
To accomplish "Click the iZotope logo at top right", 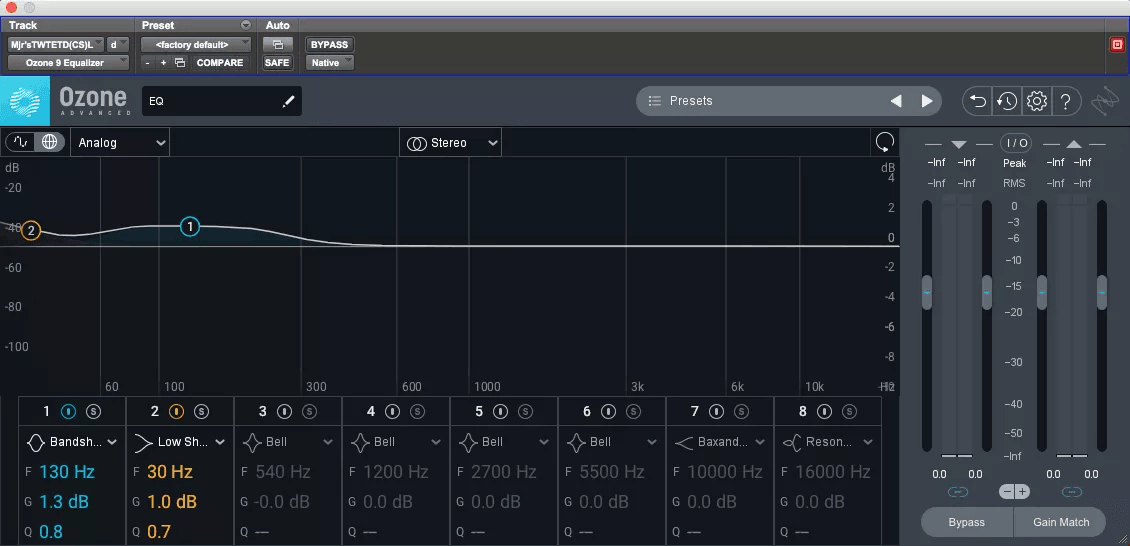I will [x=1103, y=103].
